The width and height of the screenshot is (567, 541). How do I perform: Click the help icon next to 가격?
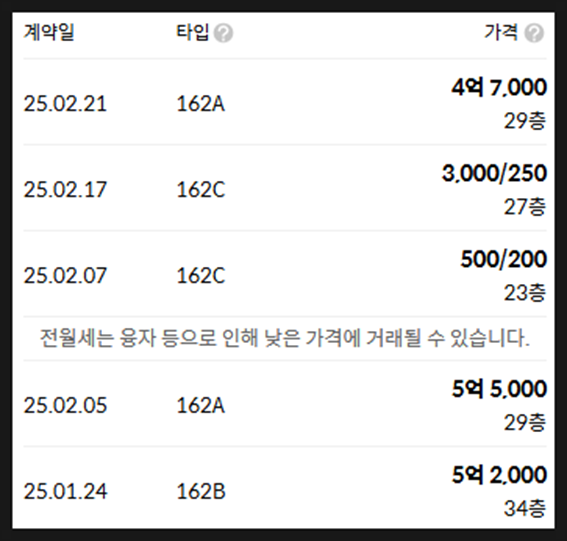pyautogui.click(x=534, y=33)
